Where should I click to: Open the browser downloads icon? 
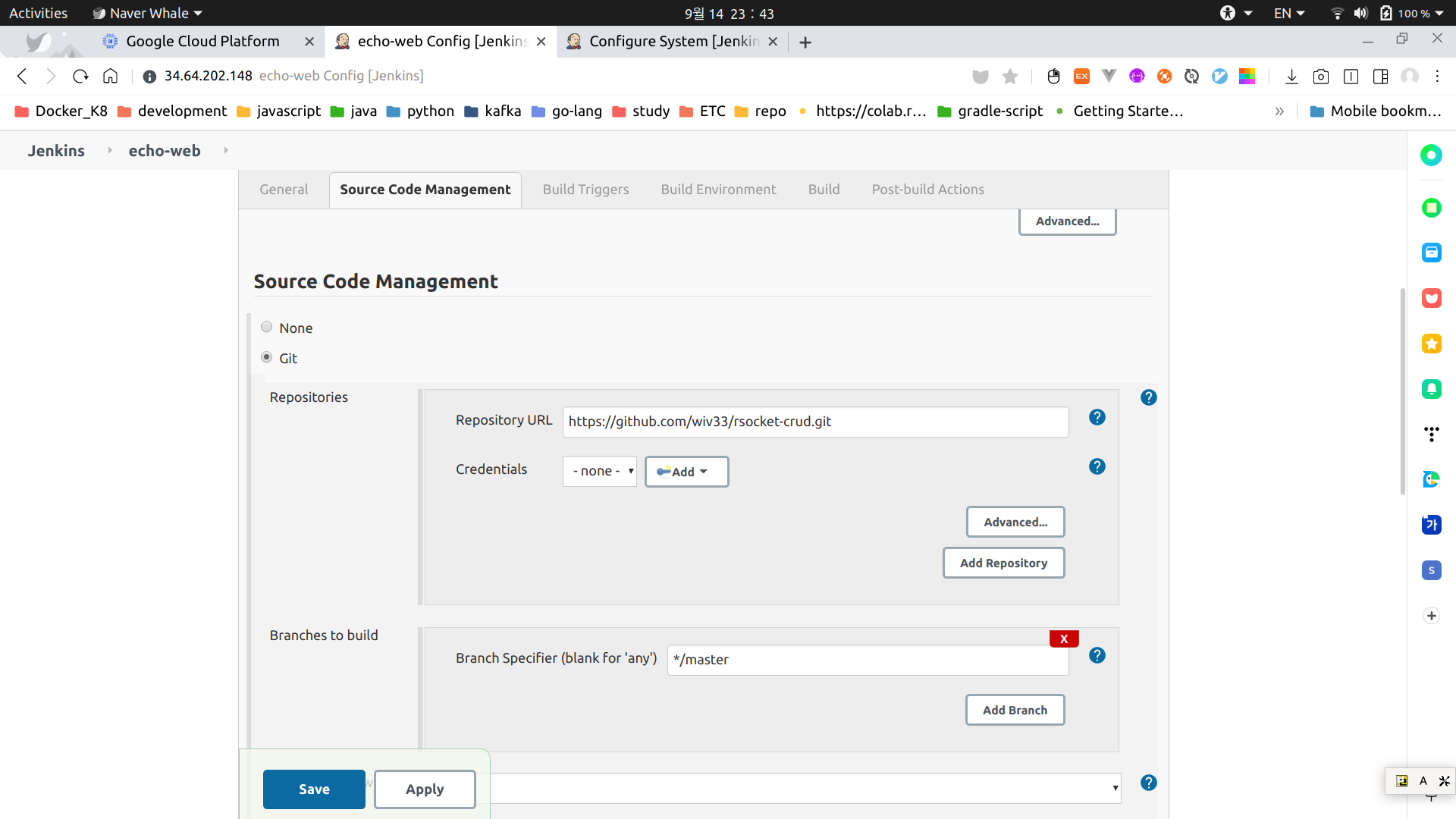point(1291,76)
